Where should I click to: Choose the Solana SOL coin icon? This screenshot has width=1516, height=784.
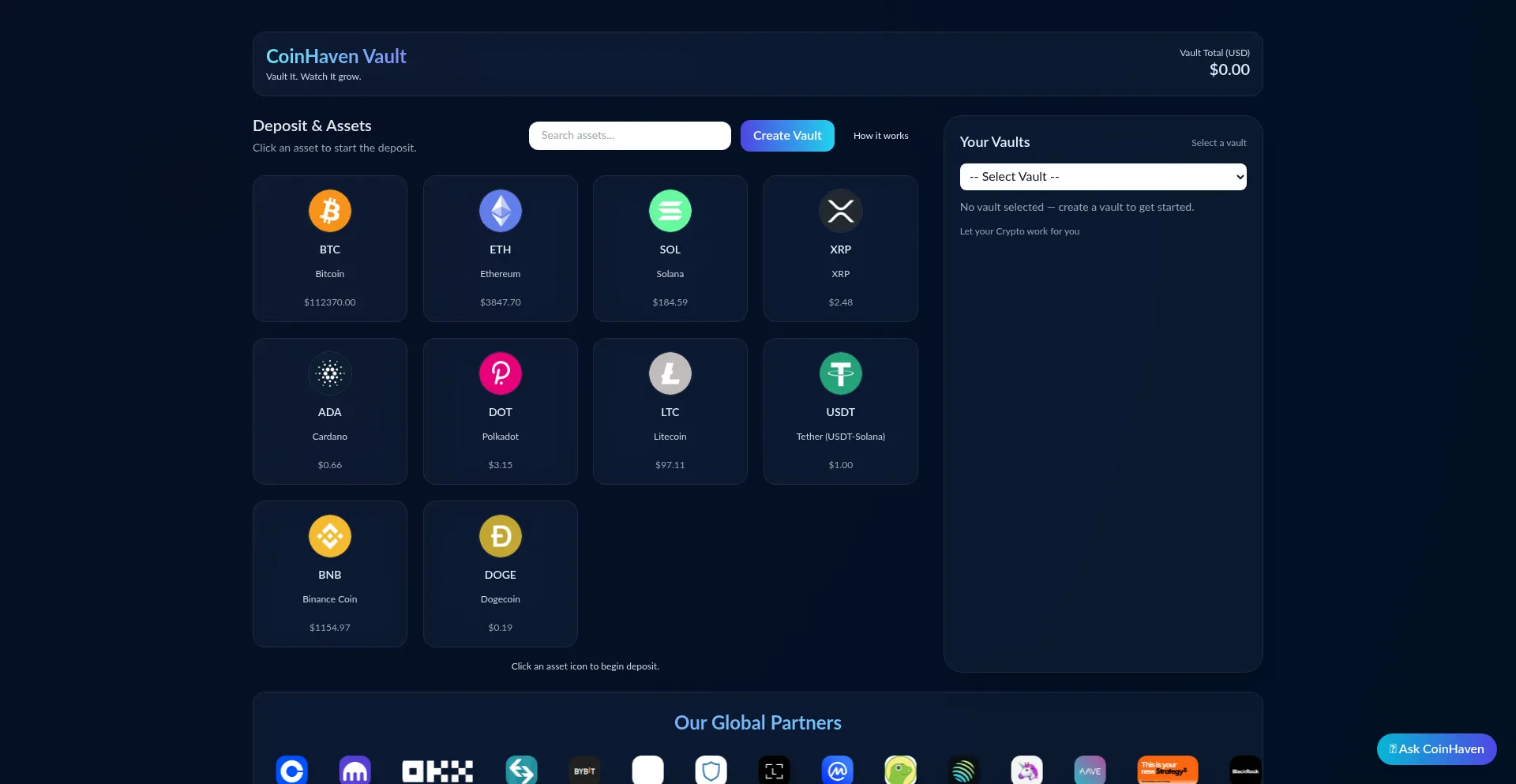pos(670,211)
